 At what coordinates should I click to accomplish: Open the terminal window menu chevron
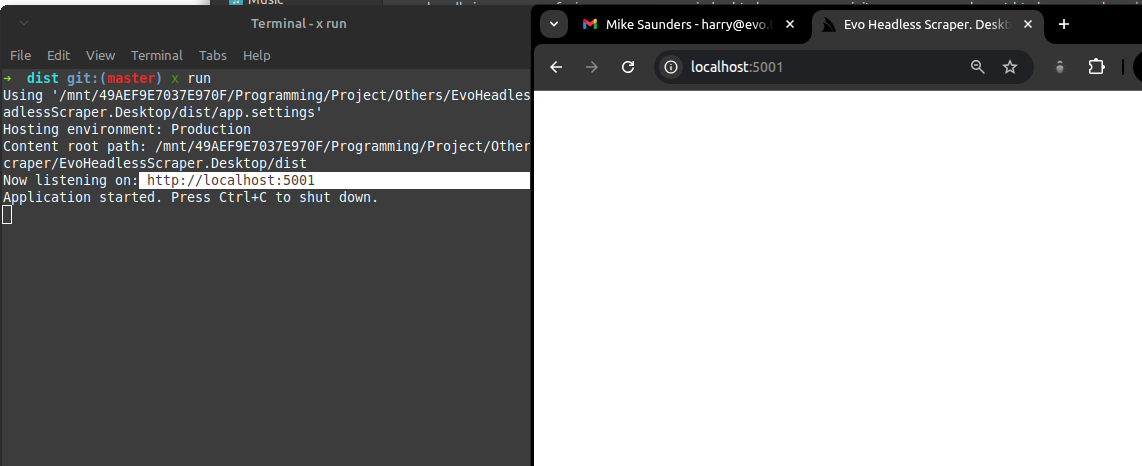coord(24,23)
